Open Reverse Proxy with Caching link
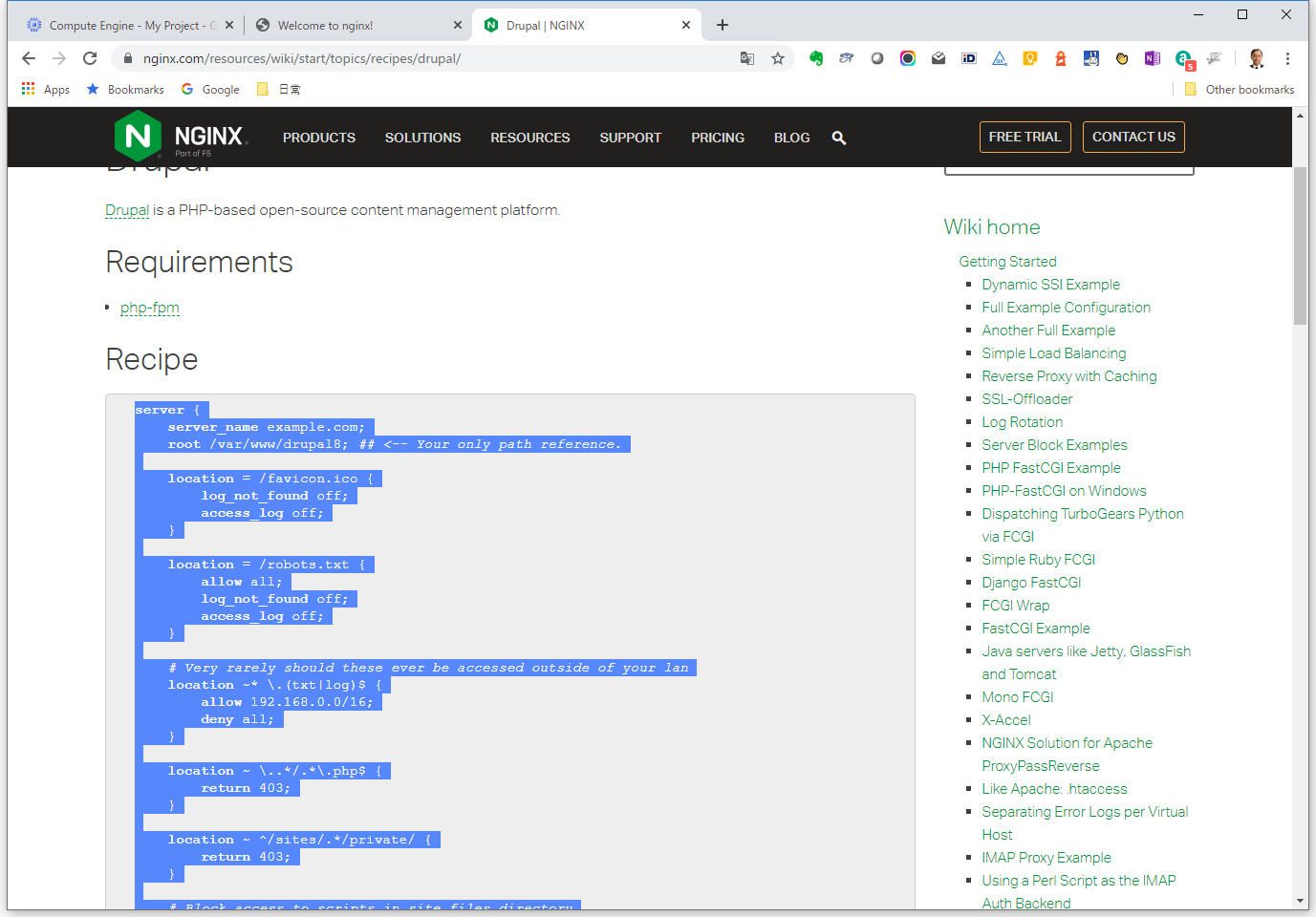This screenshot has height=917, width=1316. pyautogui.click(x=1069, y=376)
